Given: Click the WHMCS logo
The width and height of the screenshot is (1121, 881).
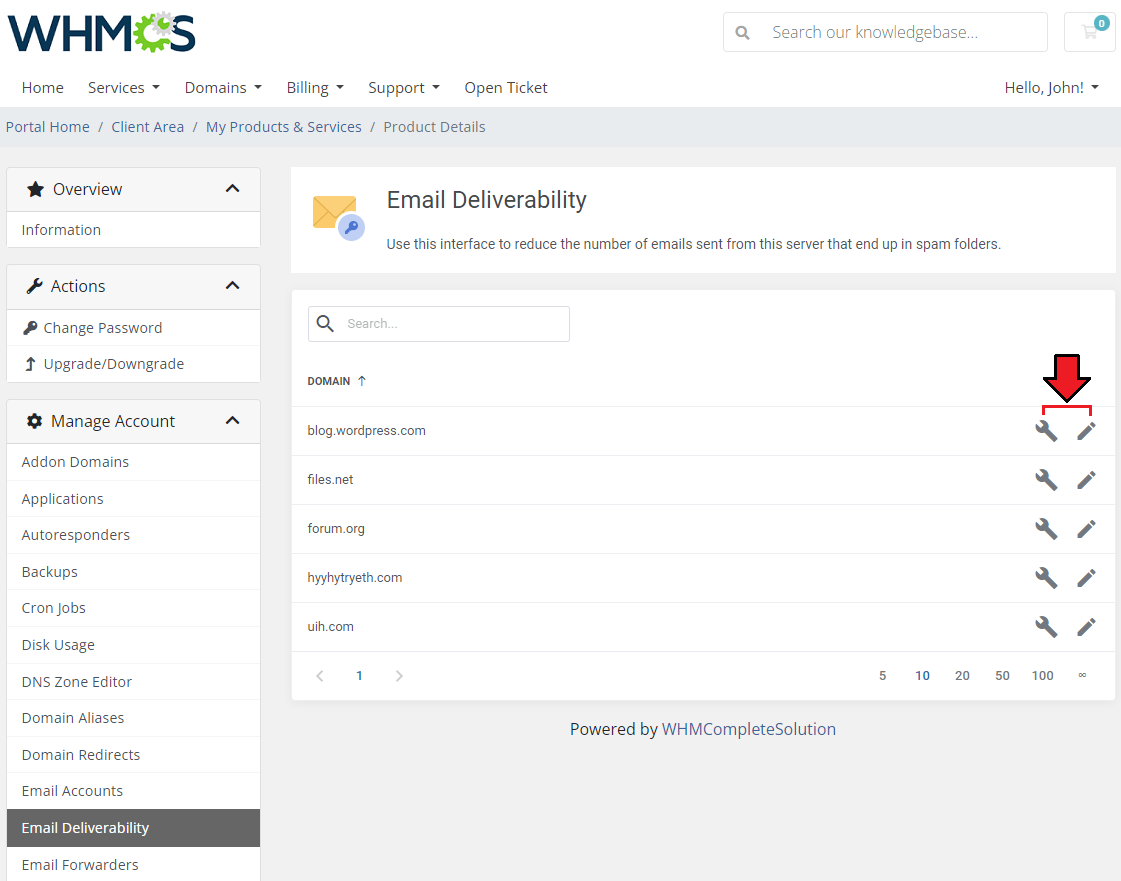Looking at the screenshot, I should [101, 32].
